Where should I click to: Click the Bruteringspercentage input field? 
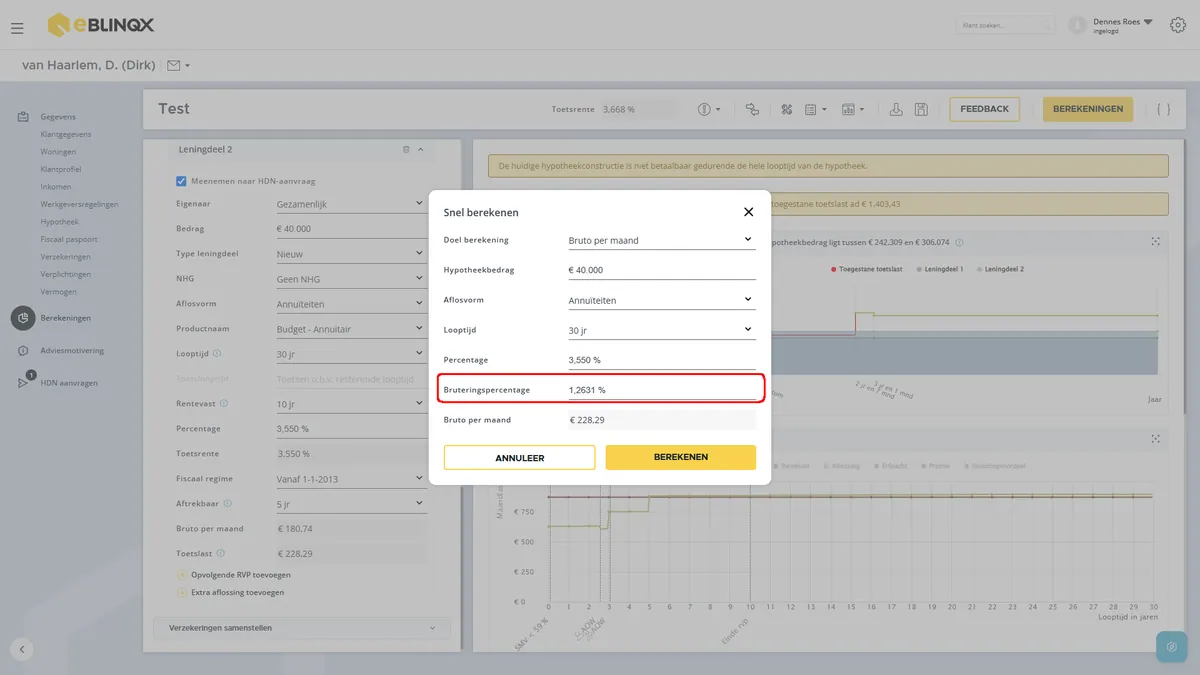tap(662, 390)
